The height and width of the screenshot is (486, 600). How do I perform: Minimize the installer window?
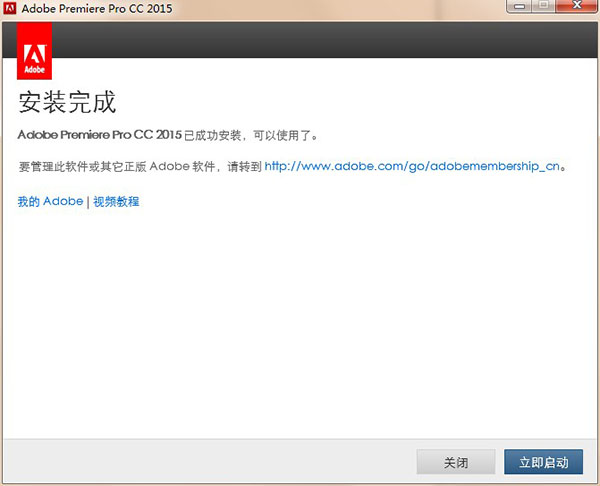[x=520, y=7]
